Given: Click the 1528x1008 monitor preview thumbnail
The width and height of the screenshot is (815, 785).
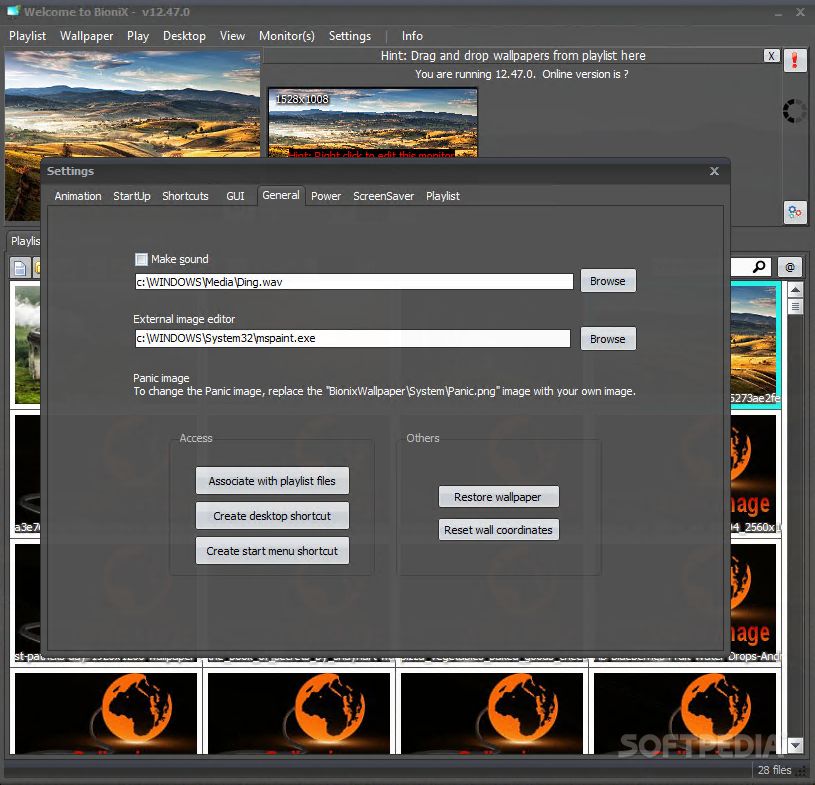Looking at the screenshot, I should 373,123.
